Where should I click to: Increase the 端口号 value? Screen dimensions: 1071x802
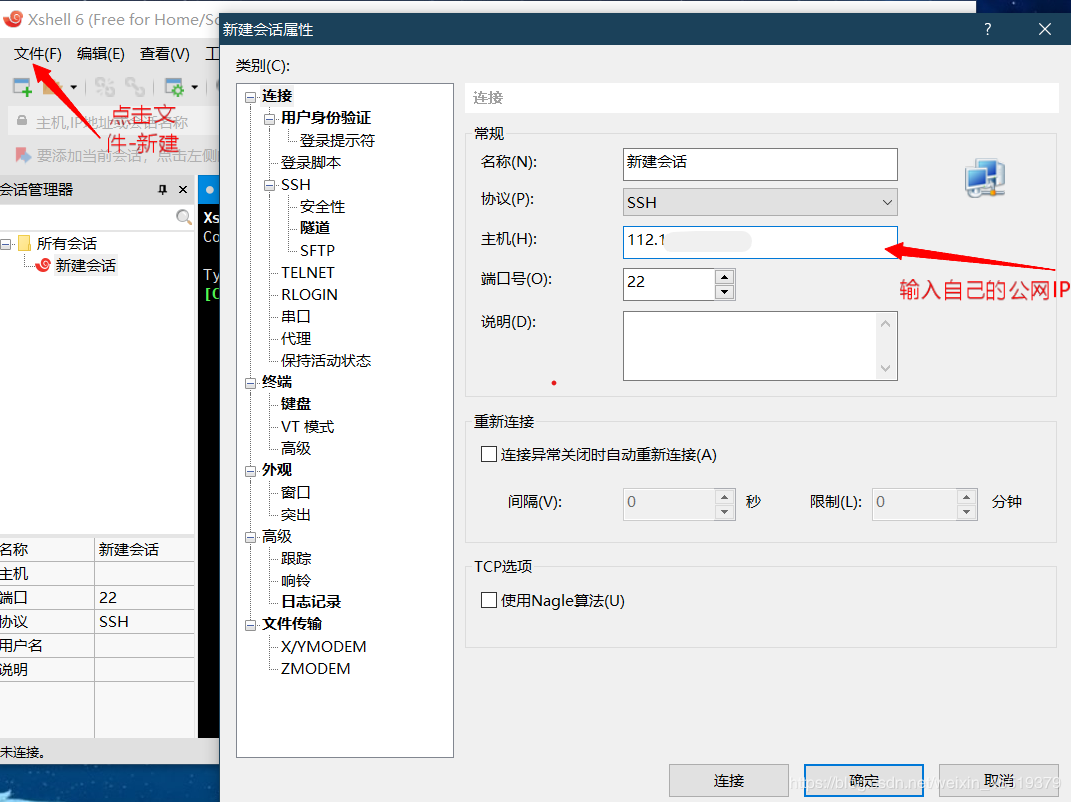(x=725, y=277)
